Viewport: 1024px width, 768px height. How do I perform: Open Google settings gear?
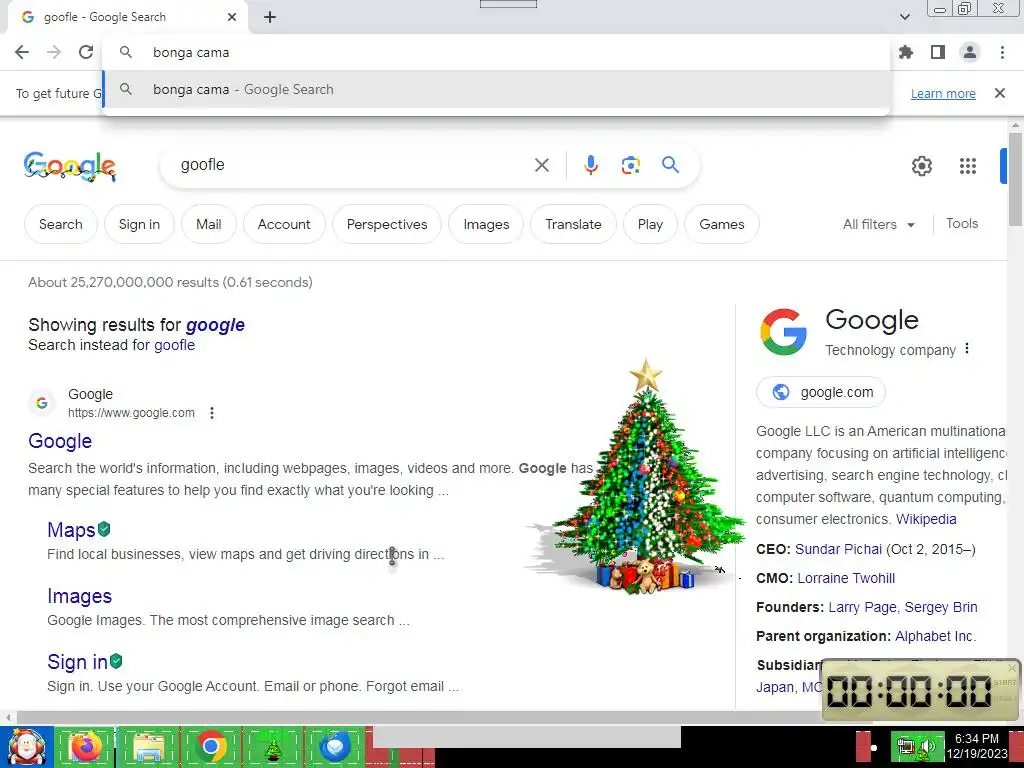[921, 166]
